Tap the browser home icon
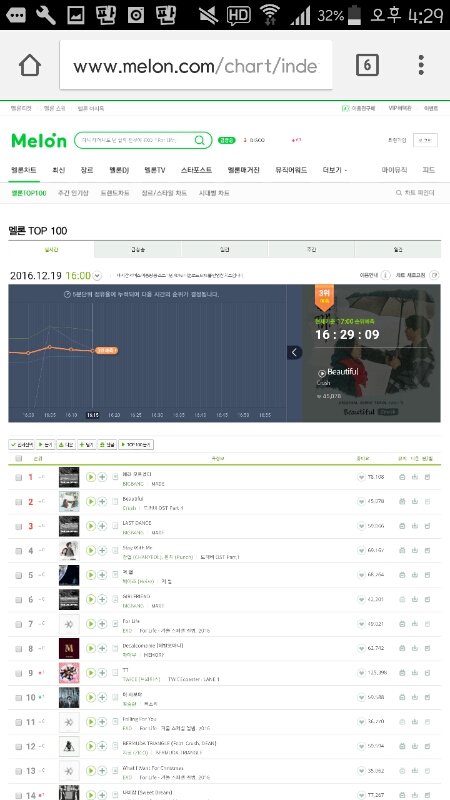Image resolution: width=450 pixels, height=800 pixels. pyautogui.click(x=30, y=65)
